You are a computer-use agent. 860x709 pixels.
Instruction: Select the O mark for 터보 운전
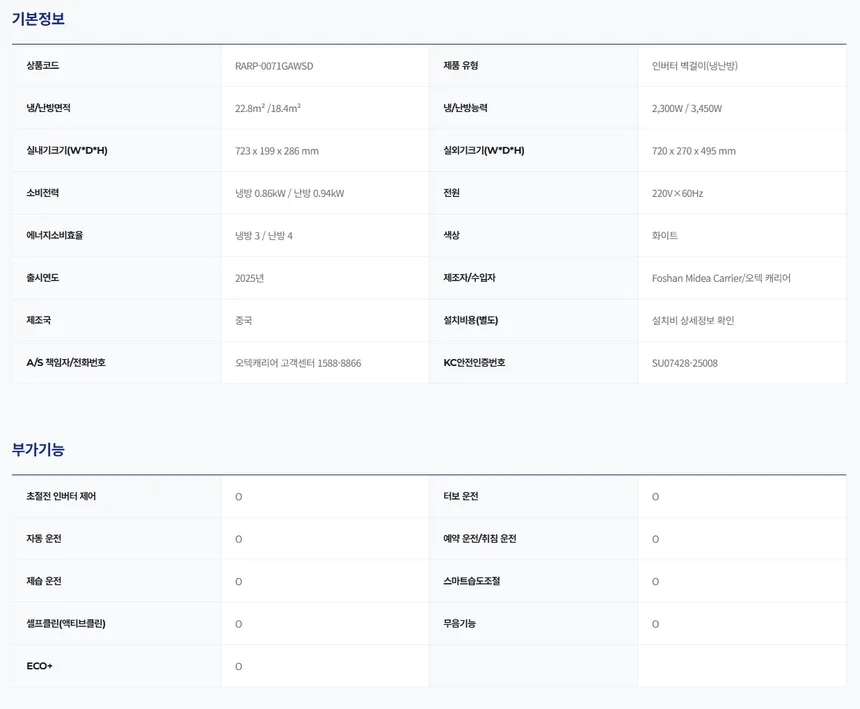tap(655, 497)
